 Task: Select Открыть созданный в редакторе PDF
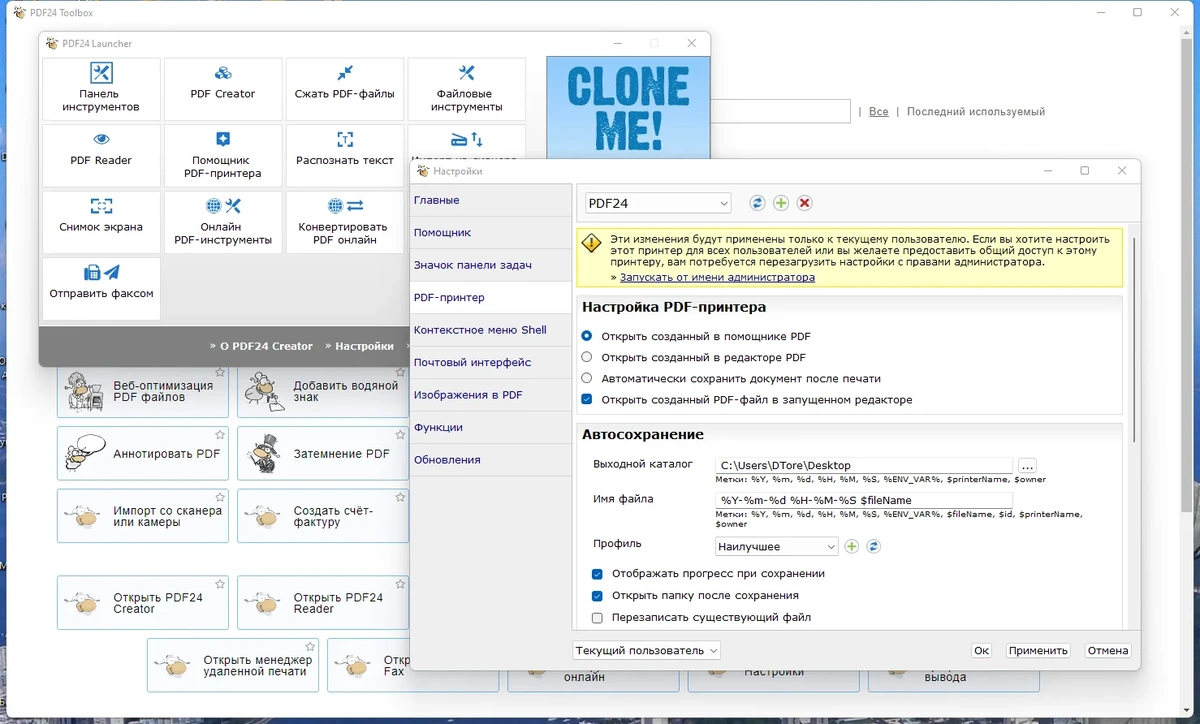587,357
